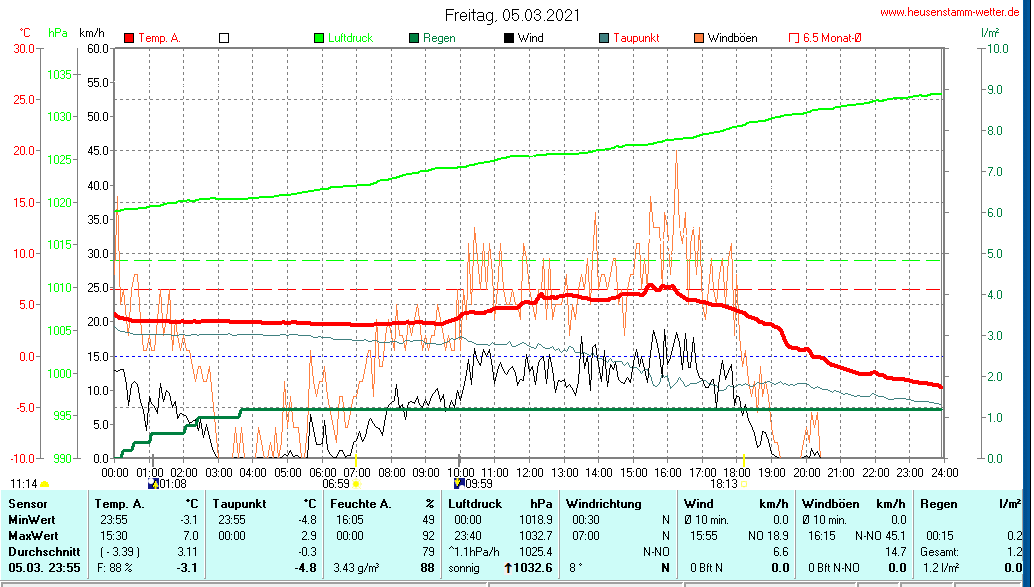Image resolution: width=1034 pixels, height=587 pixels.
Task: Click the sunrise marker at 06:59
Action: click(x=356, y=484)
